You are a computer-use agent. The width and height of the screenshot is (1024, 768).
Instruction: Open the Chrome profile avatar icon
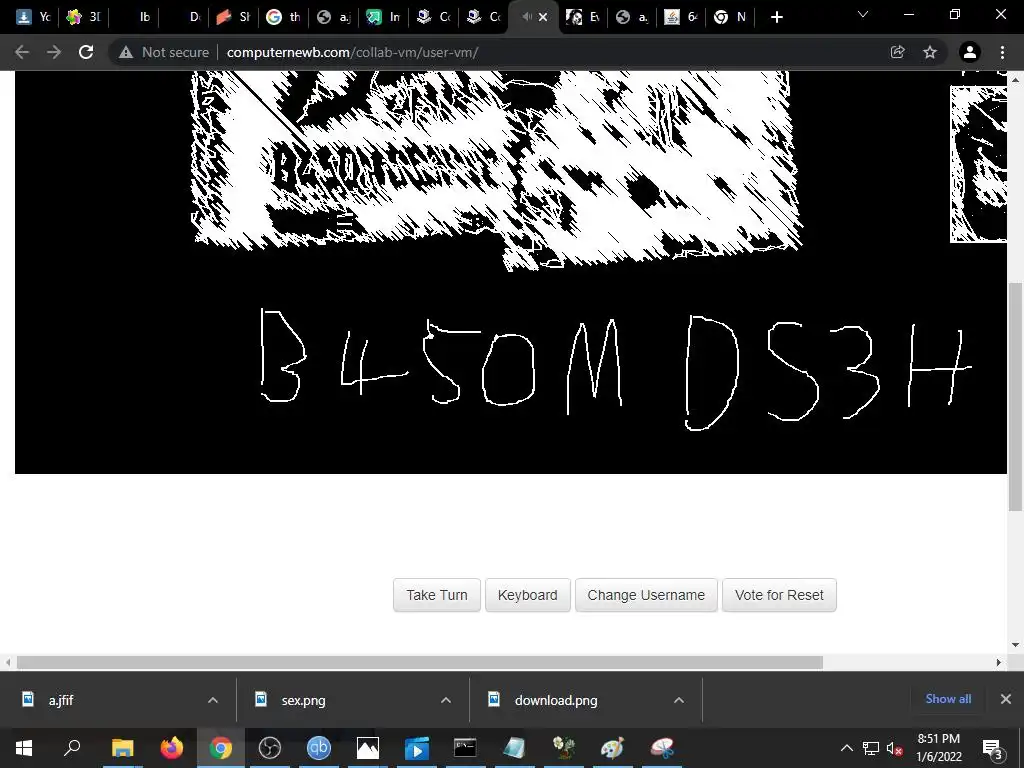970,52
